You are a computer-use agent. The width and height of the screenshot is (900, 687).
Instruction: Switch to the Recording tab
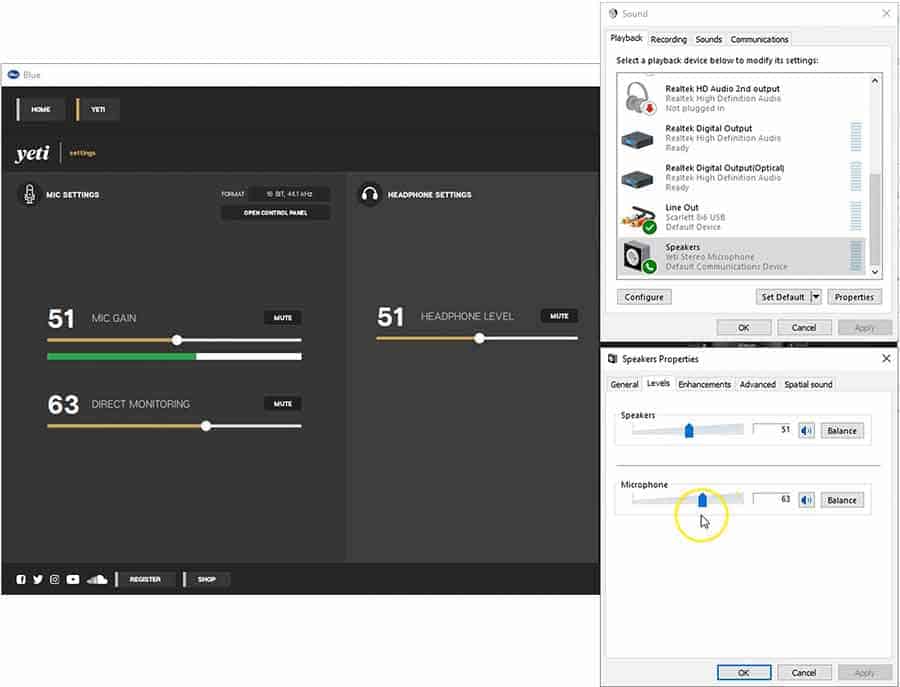(669, 39)
